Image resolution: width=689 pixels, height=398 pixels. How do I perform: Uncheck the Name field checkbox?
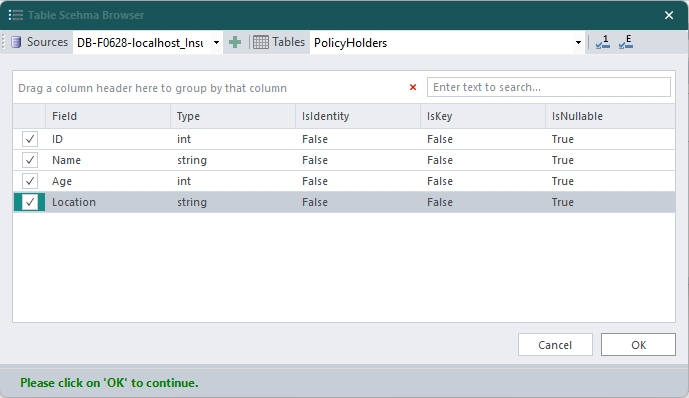(x=30, y=160)
